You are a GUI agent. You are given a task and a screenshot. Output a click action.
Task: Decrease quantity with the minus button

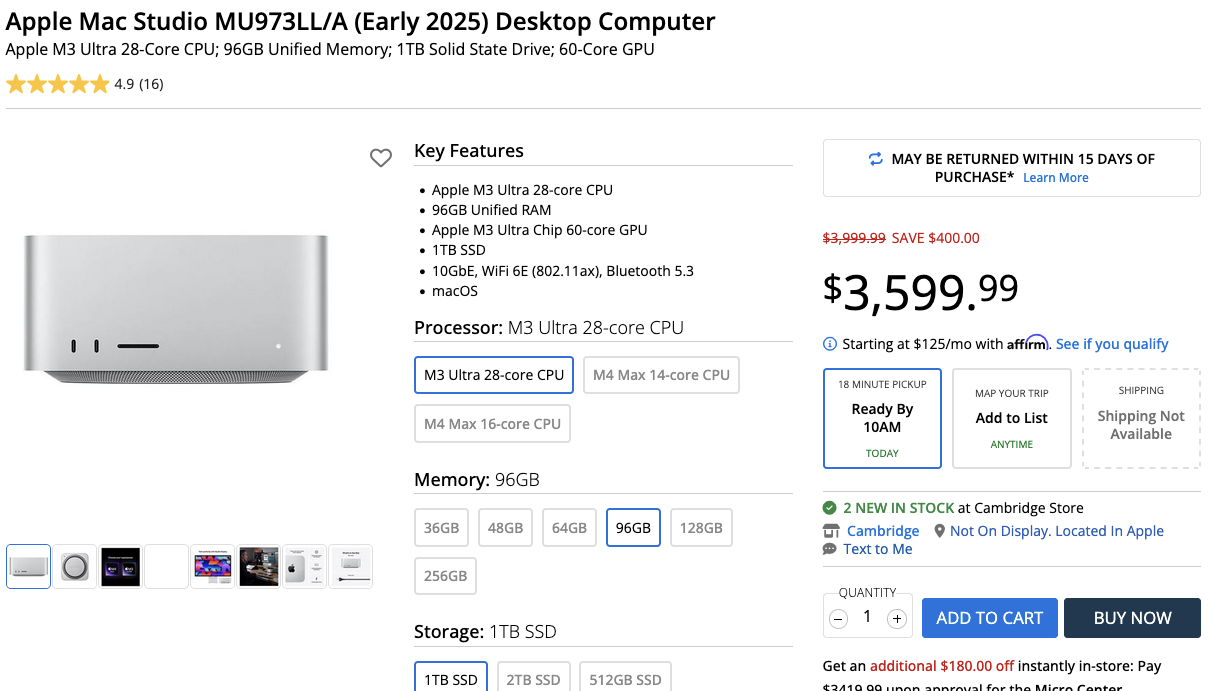839,619
